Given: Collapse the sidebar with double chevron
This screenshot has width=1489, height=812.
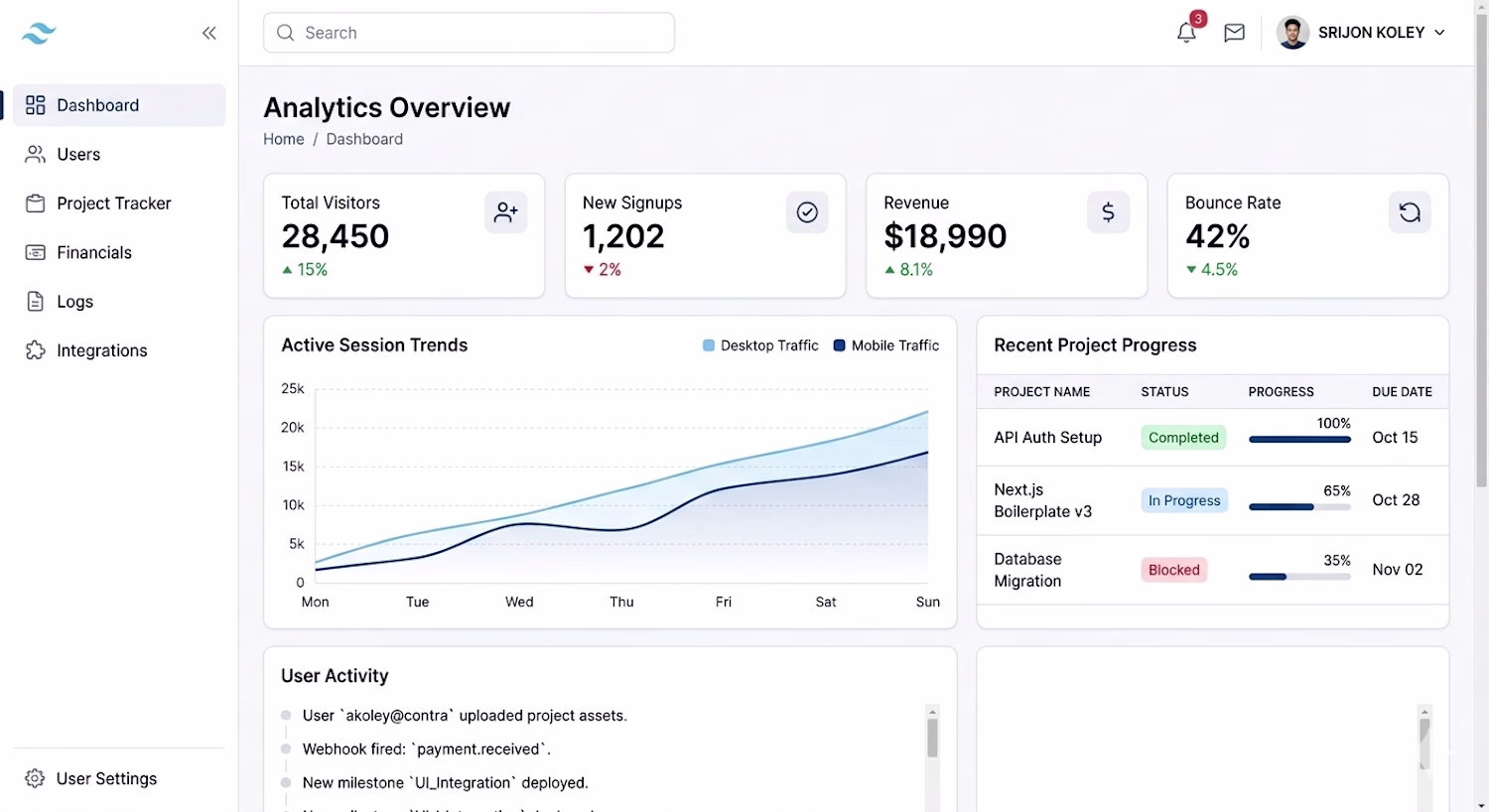Looking at the screenshot, I should (209, 33).
